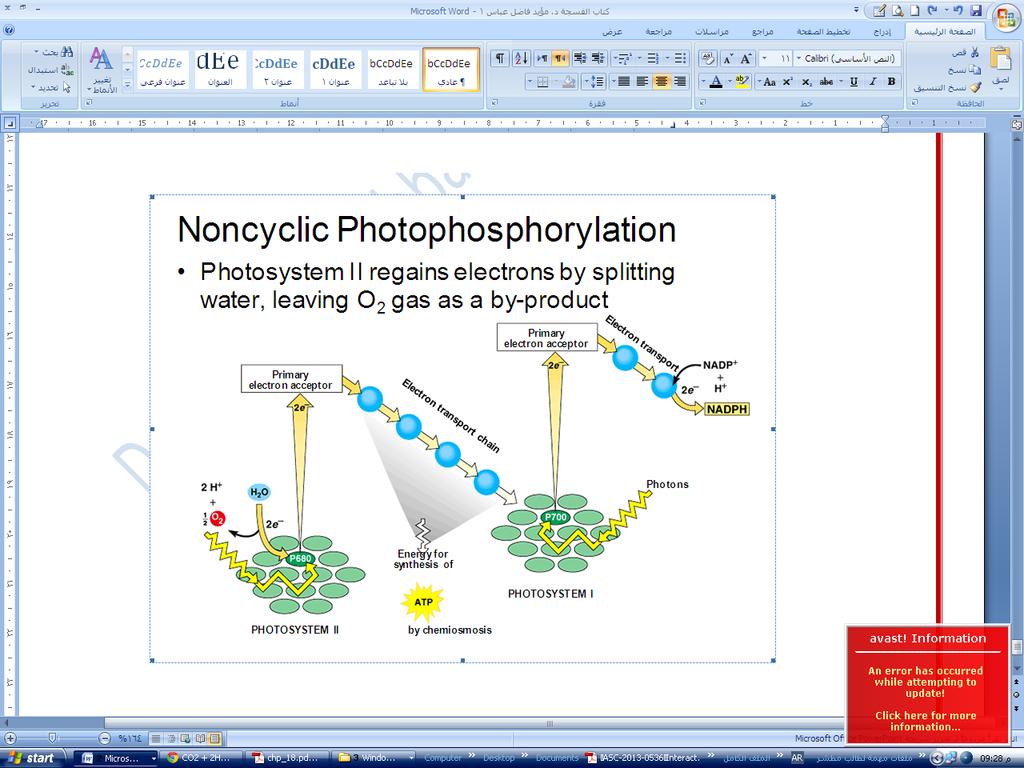Toggle Underline formatting
This screenshot has width=1024, height=768.
[854, 82]
